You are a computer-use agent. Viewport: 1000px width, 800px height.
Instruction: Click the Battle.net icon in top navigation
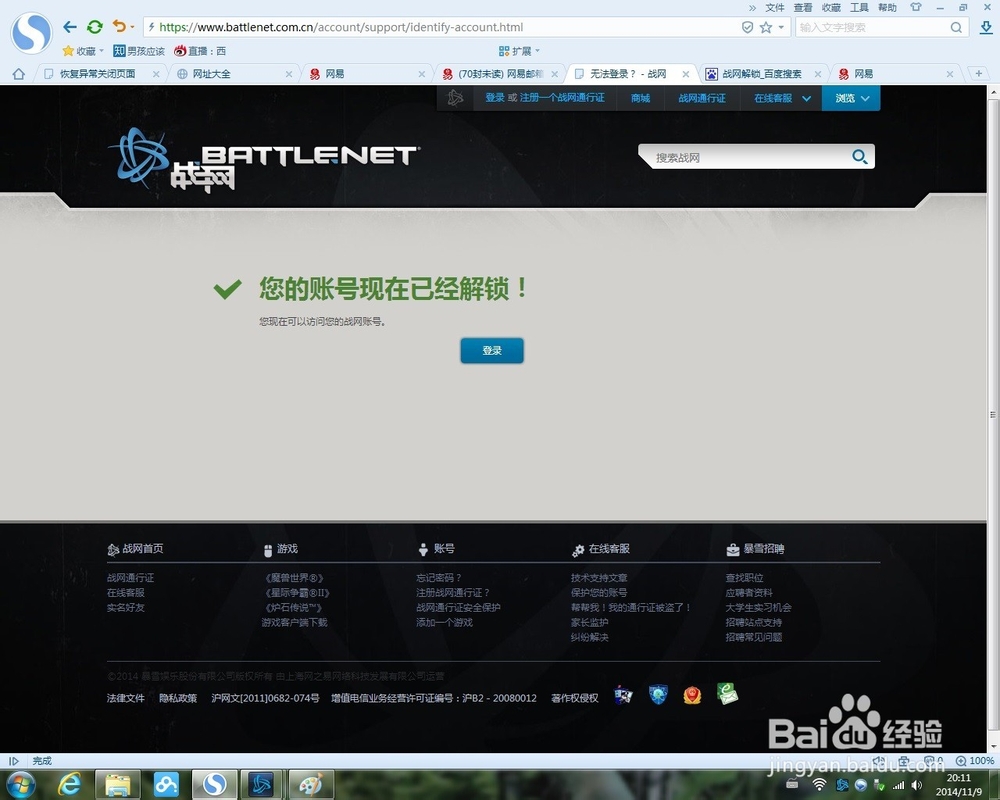pyautogui.click(x=455, y=98)
